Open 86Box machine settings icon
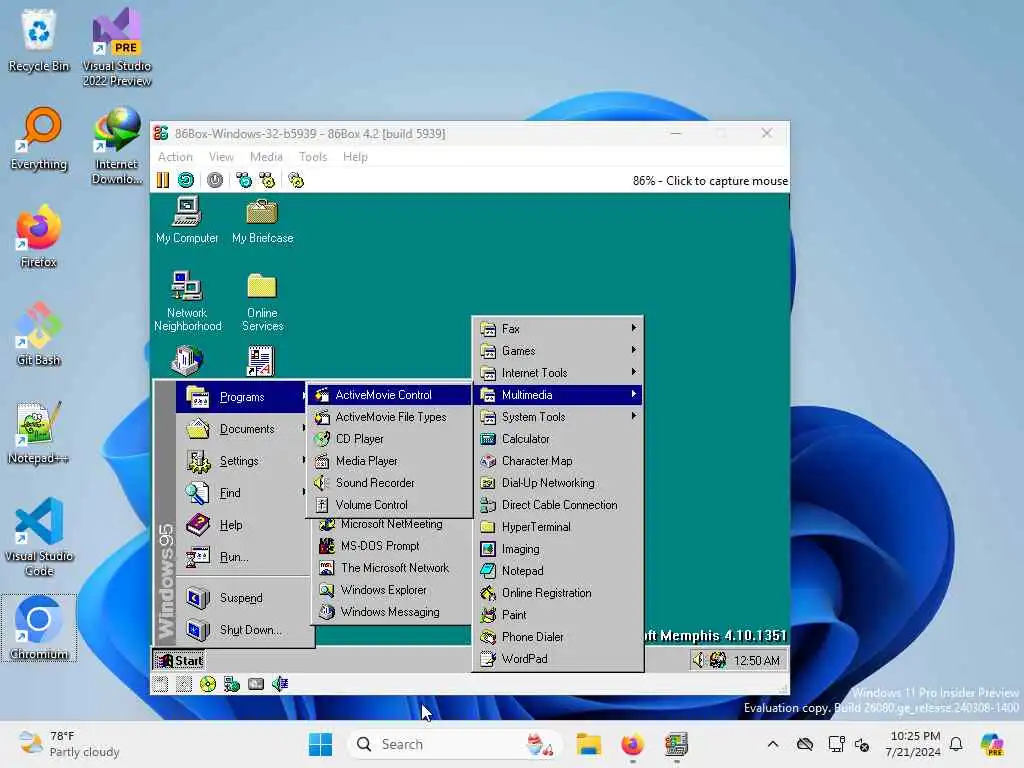 click(296, 180)
